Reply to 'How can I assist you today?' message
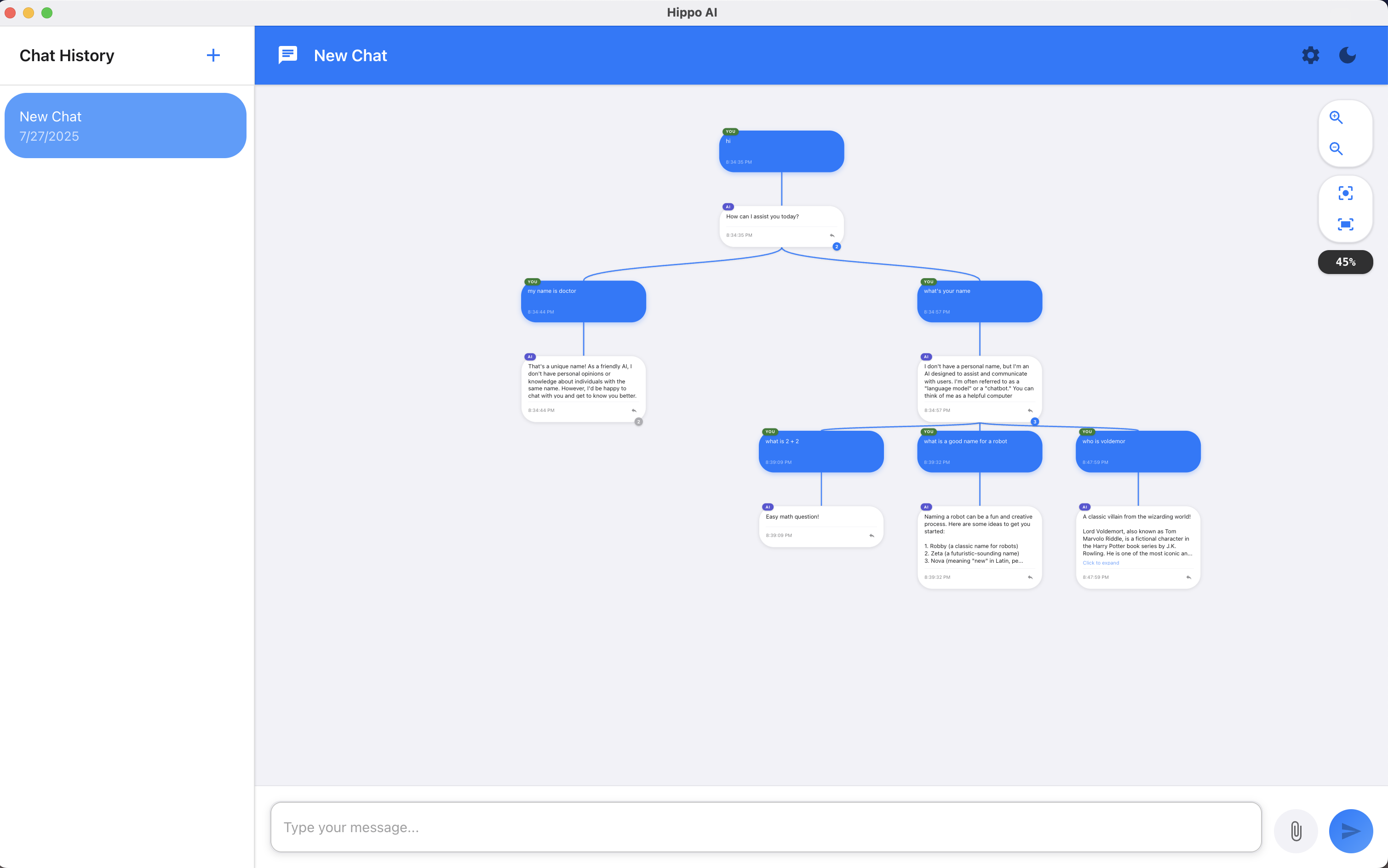1388x868 pixels. (832, 235)
